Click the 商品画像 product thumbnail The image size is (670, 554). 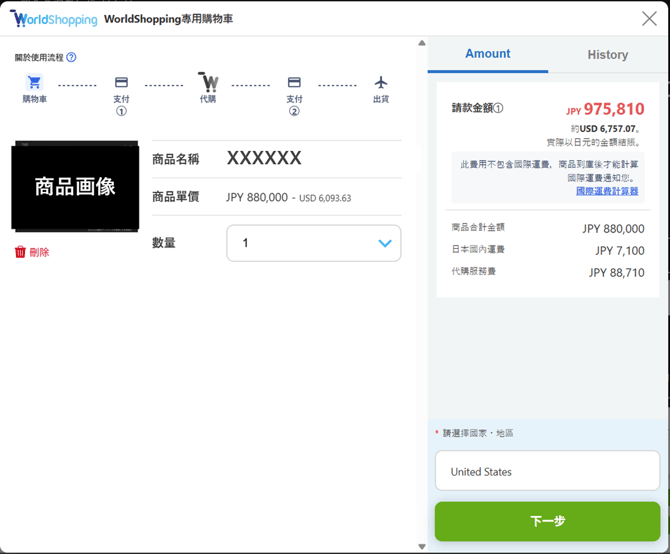click(75, 187)
